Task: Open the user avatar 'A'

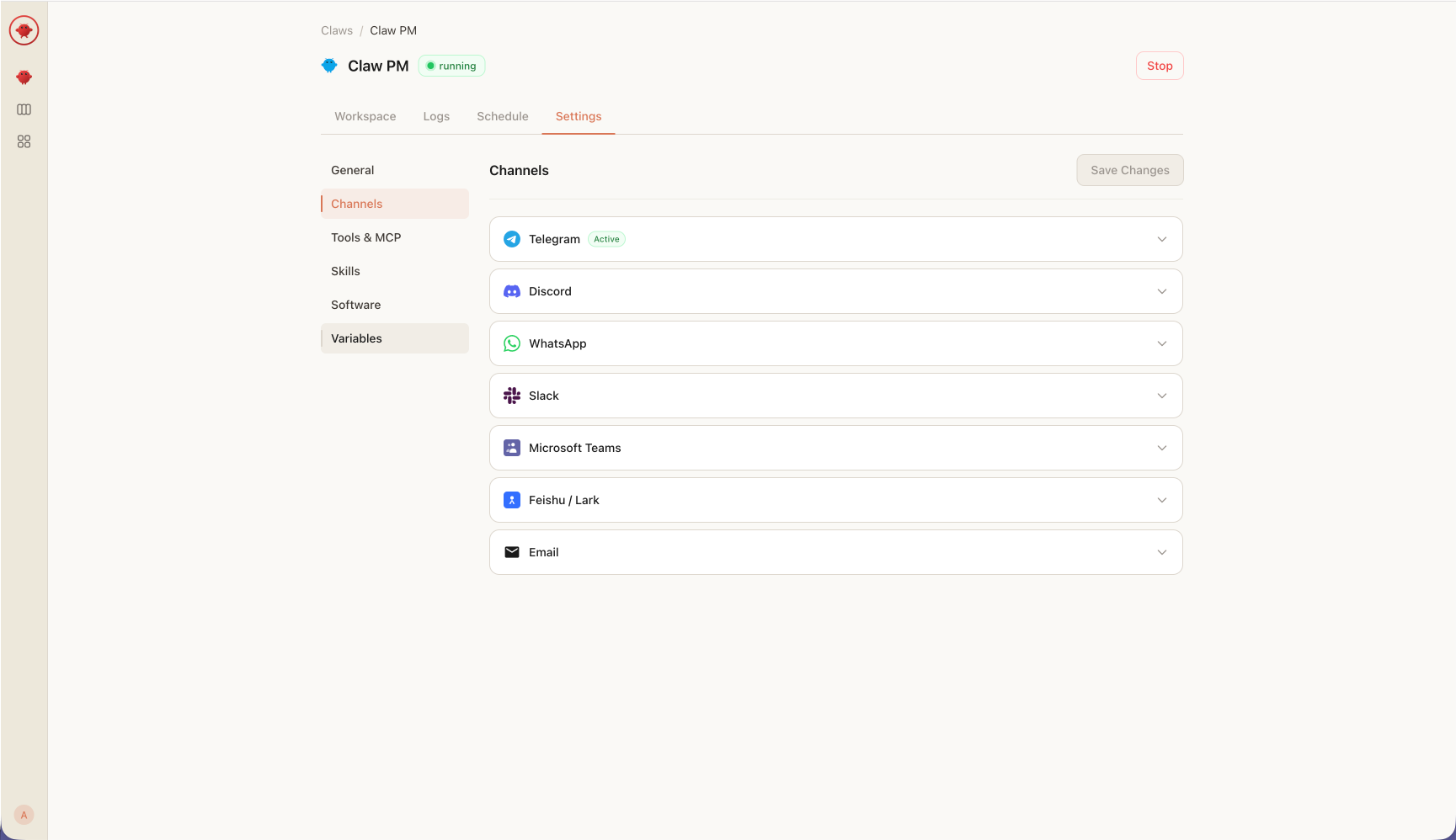Action: [x=24, y=815]
